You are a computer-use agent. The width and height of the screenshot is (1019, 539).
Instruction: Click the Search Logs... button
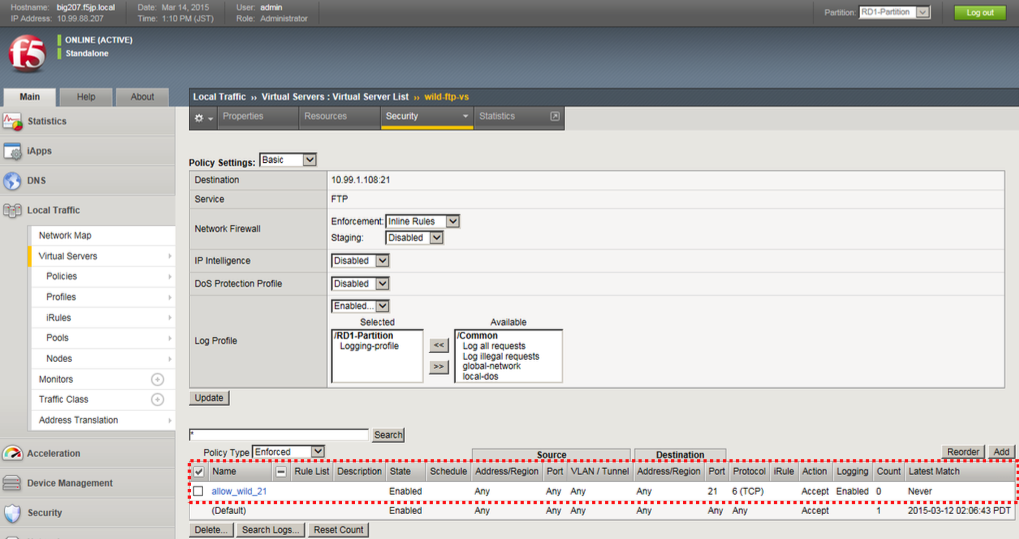pos(270,530)
